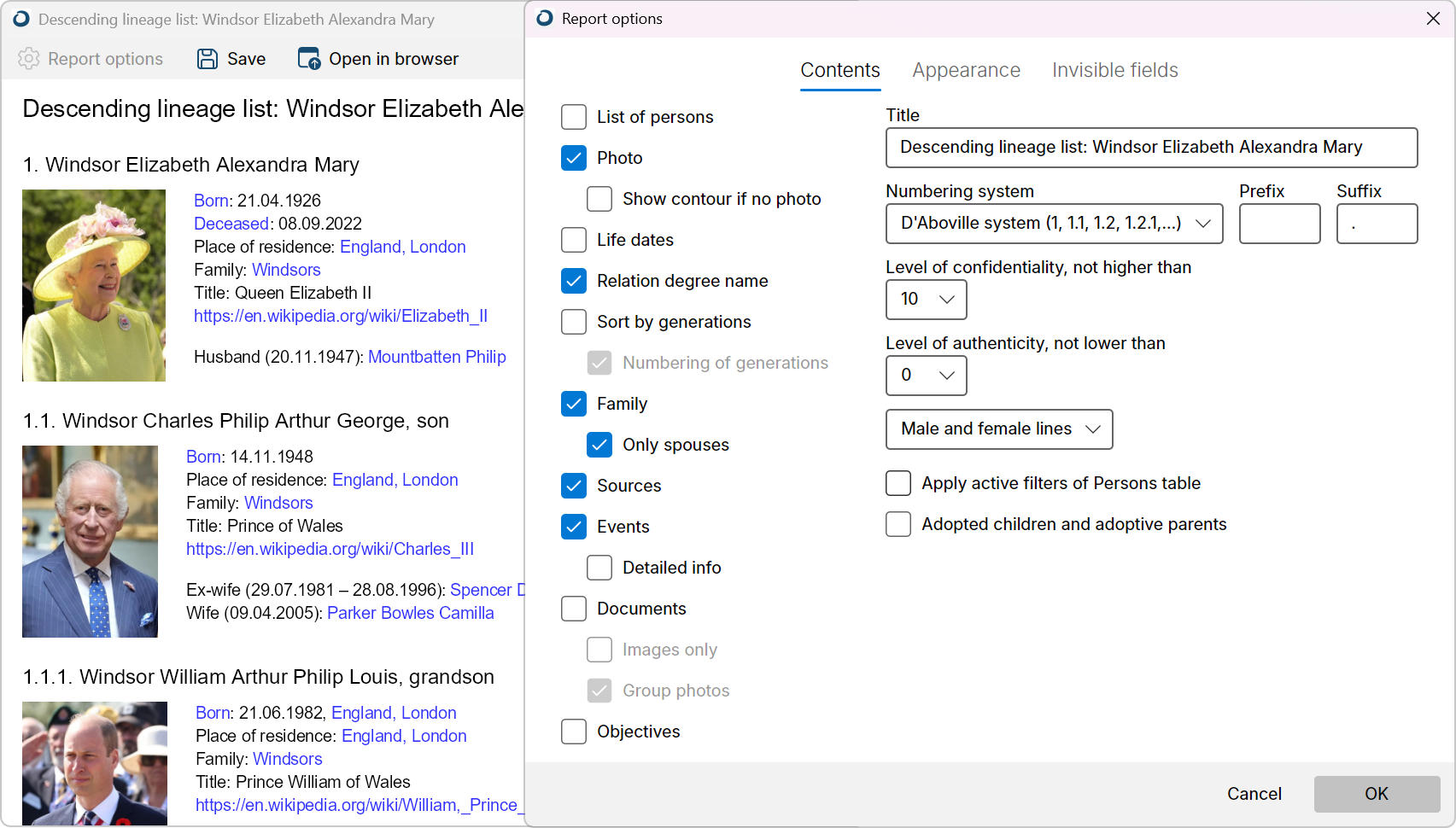
Task: Close the Report options dialog
Action: tap(1433, 19)
